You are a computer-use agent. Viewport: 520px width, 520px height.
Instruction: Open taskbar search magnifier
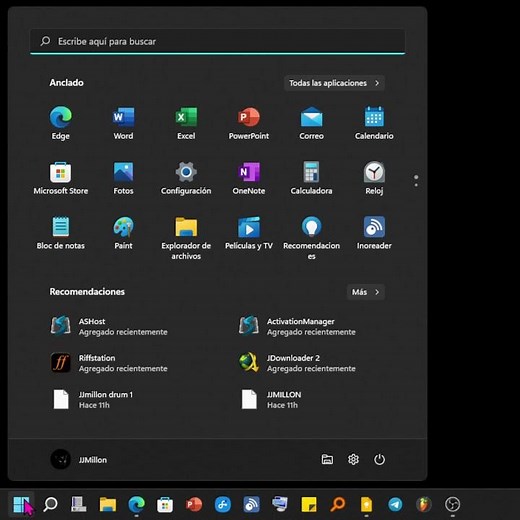50,504
